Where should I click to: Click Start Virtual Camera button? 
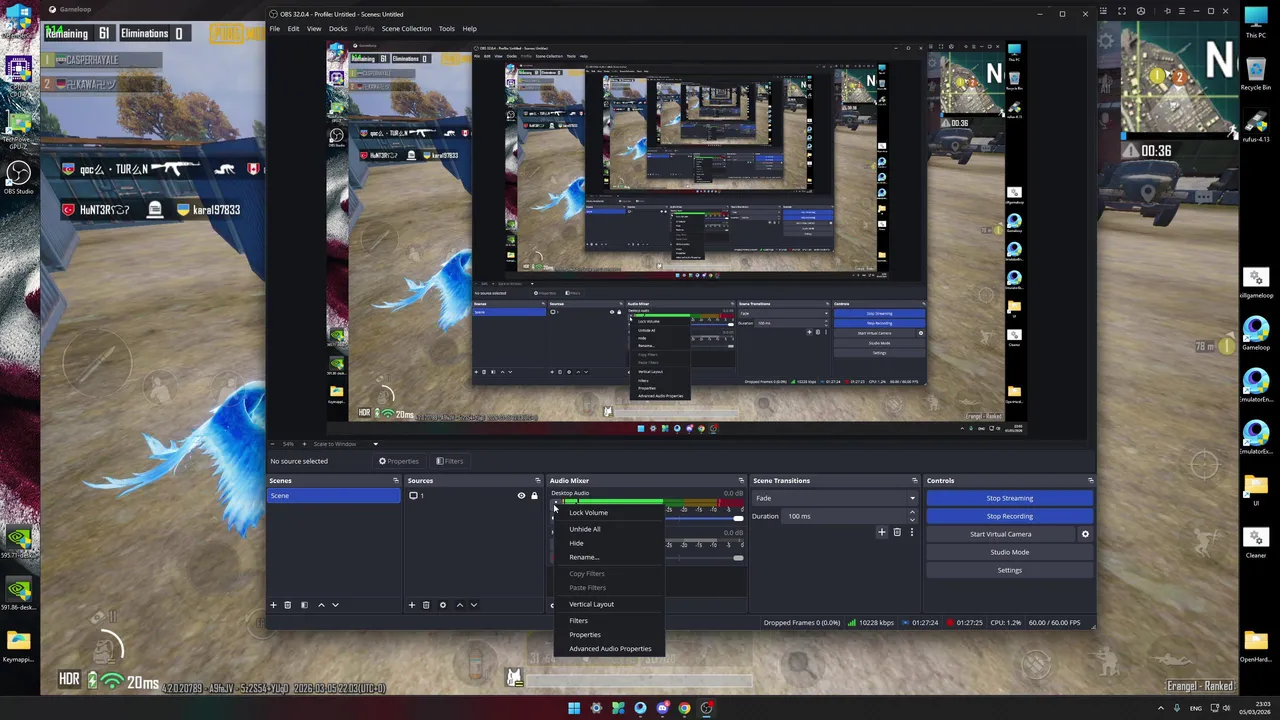click(x=1000, y=534)
